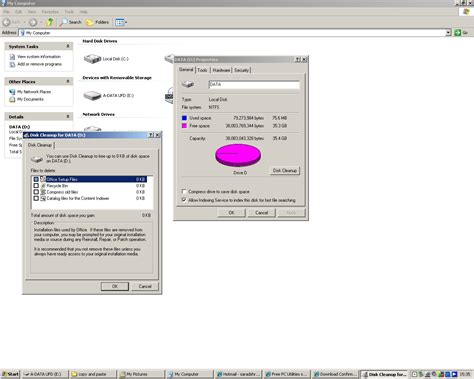Open the Back button history dropdown arrow
474x379 pixels.
[x=24, y=22]
